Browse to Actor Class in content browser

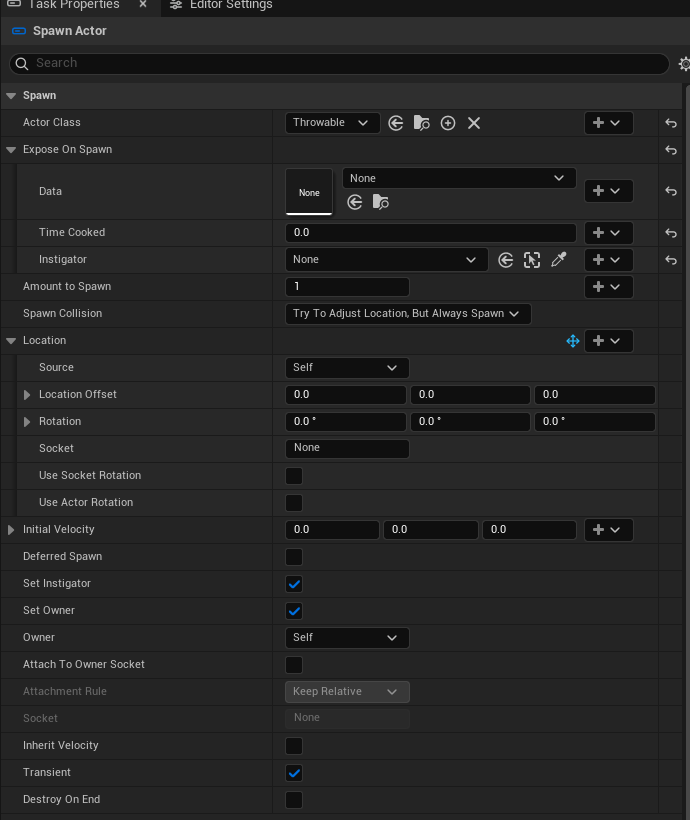[x=422, y=123]
